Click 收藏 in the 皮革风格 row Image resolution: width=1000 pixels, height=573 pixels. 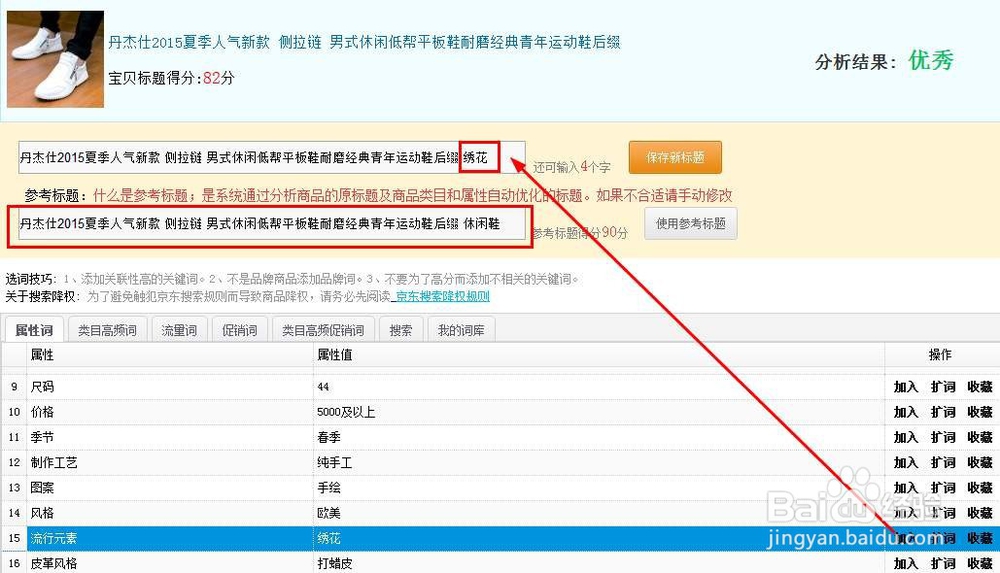coord(980,563)
